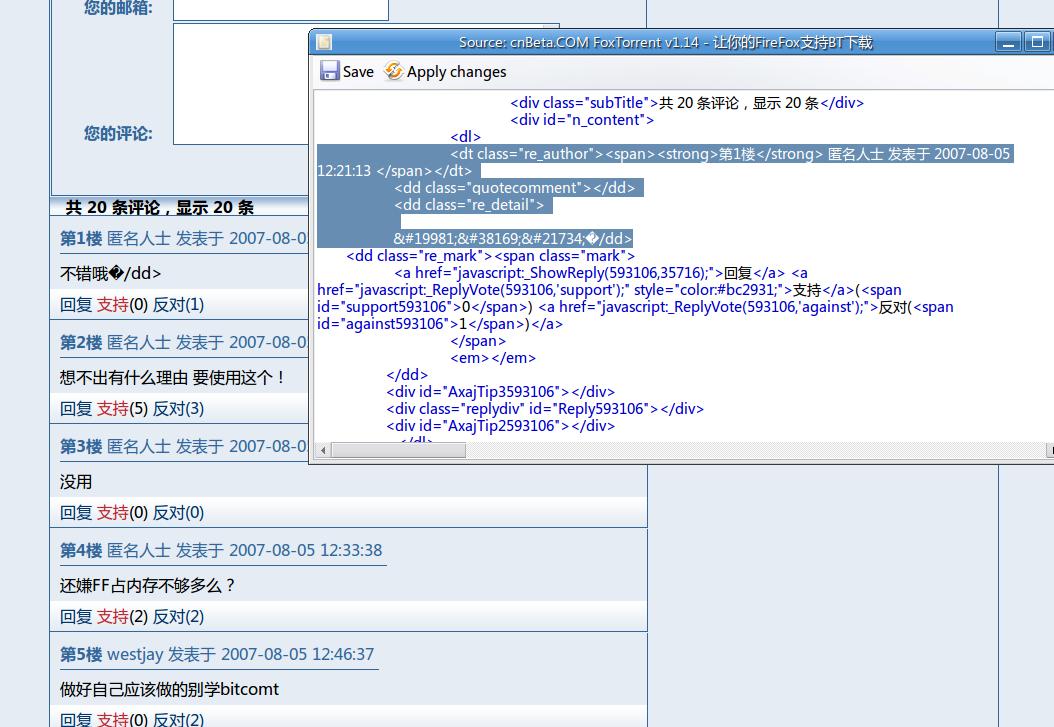1054x727 pixels.
Task: Click the source line <dd class="quotecomment"></dd>
Action: point(514,187)
